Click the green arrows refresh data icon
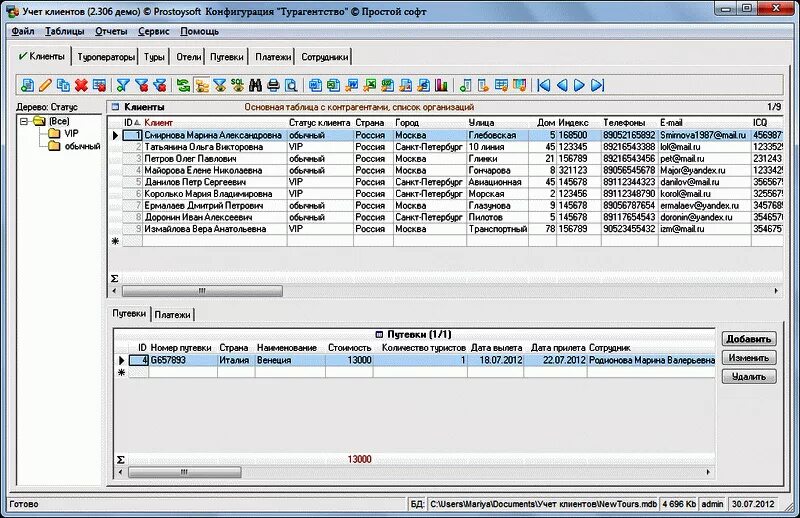Image resolution: width=800 pixels, height=518 pixels. point(183,85)
